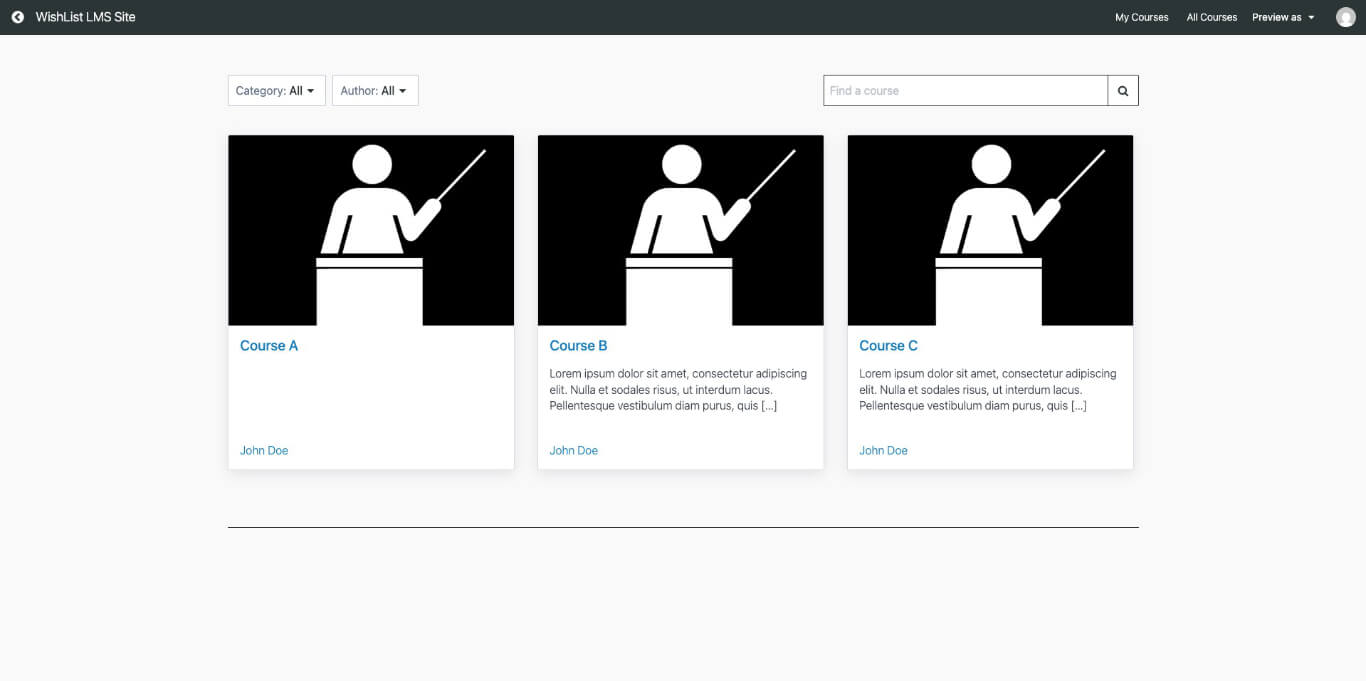
Task: Open the user avatar profile icon
Action: 1345,17
